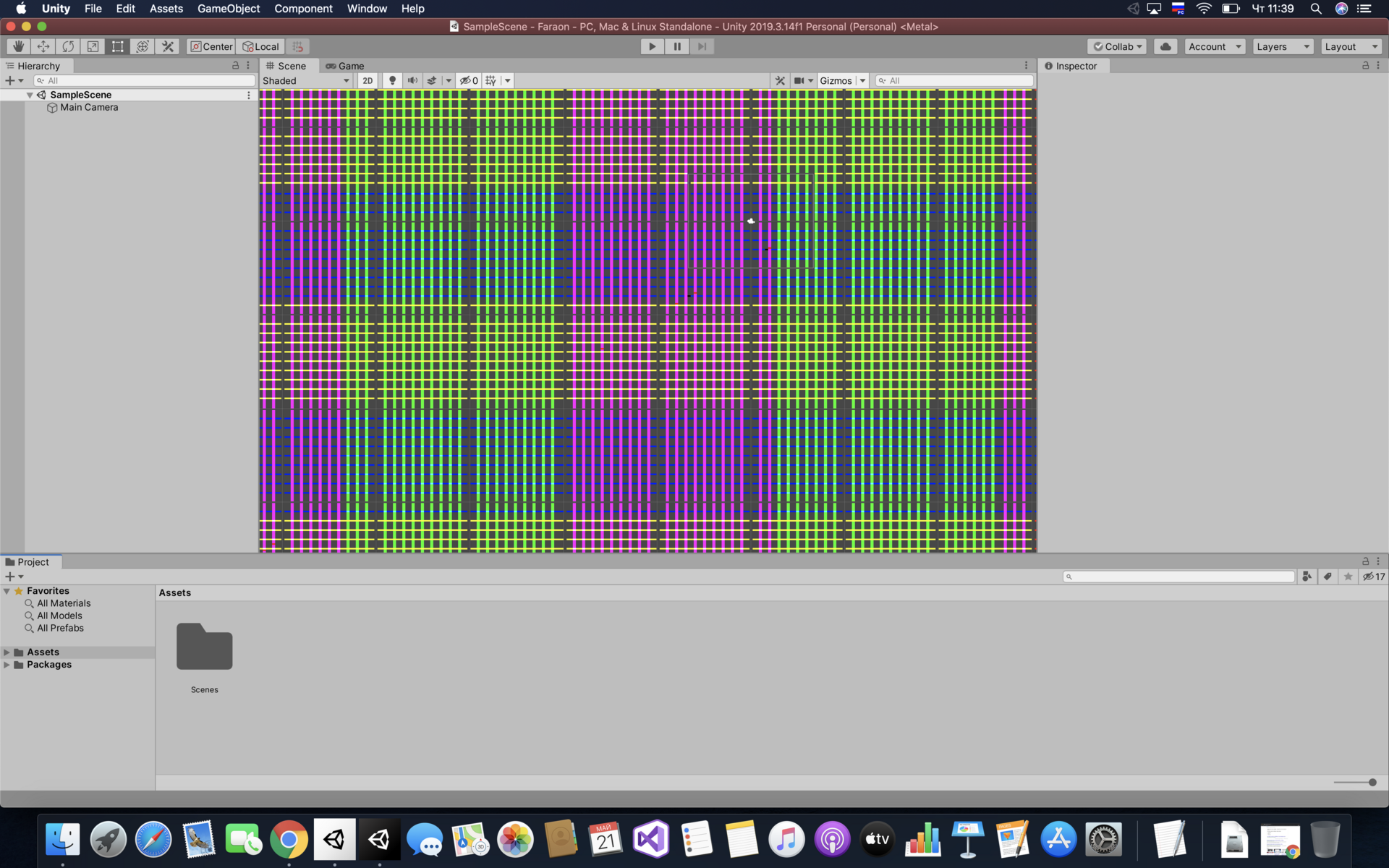
Task: Pause the game playback
Action: click(677, 46)
